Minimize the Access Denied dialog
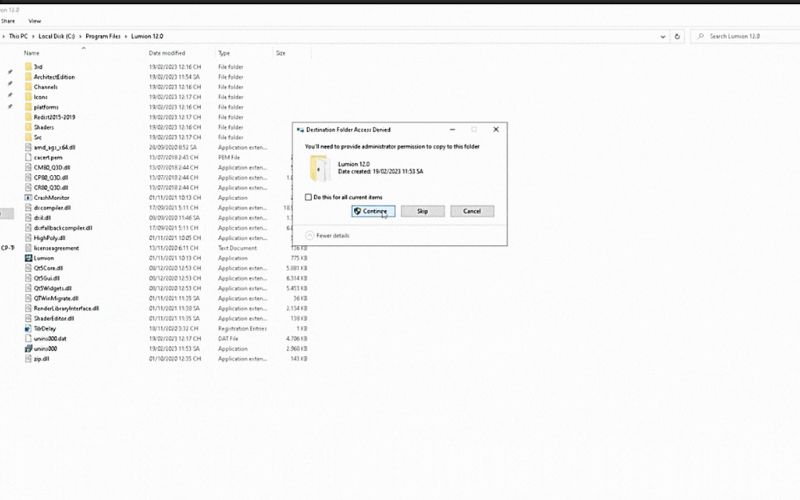 tap(452, 130)
